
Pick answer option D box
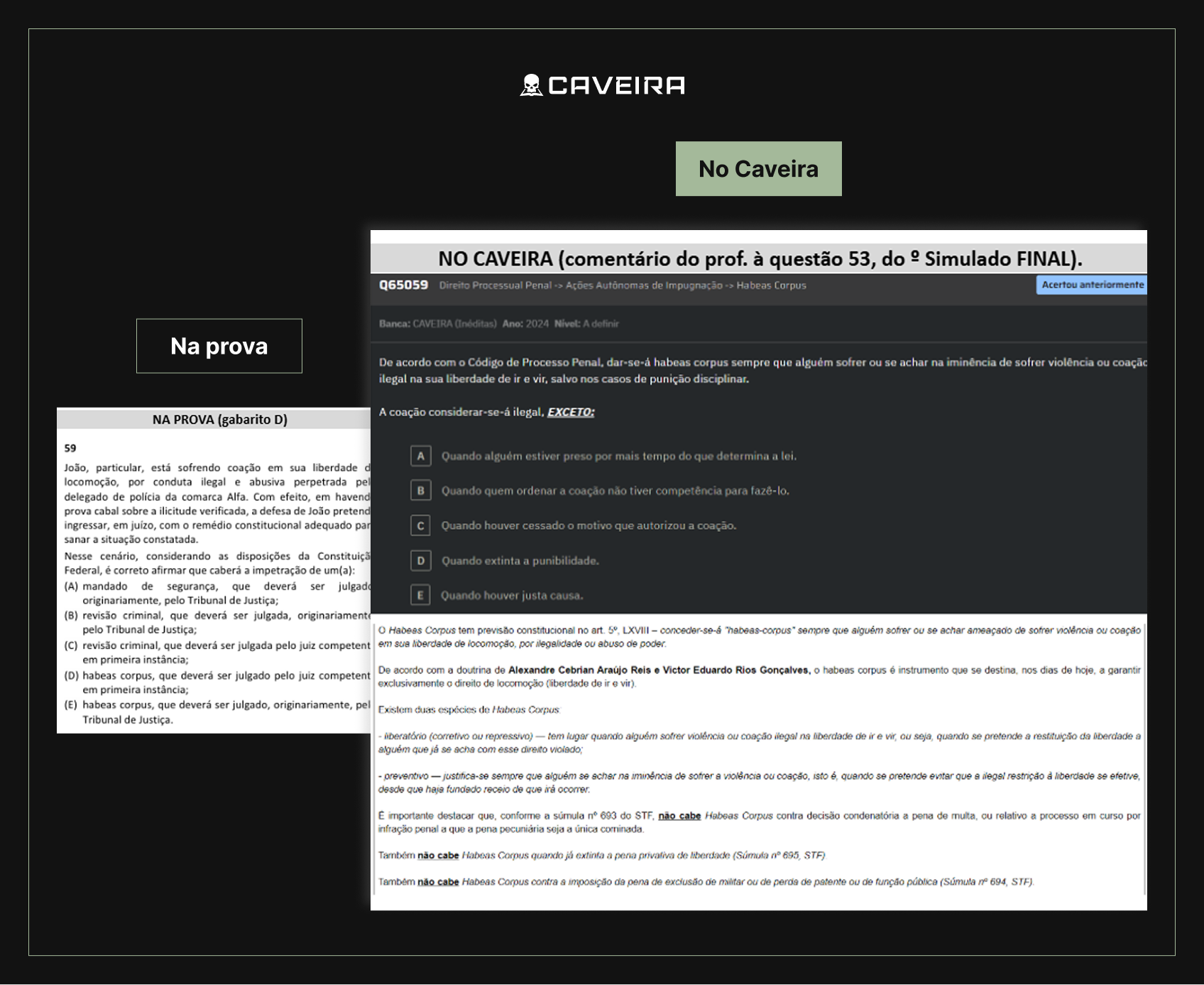(x=421, y=560)
